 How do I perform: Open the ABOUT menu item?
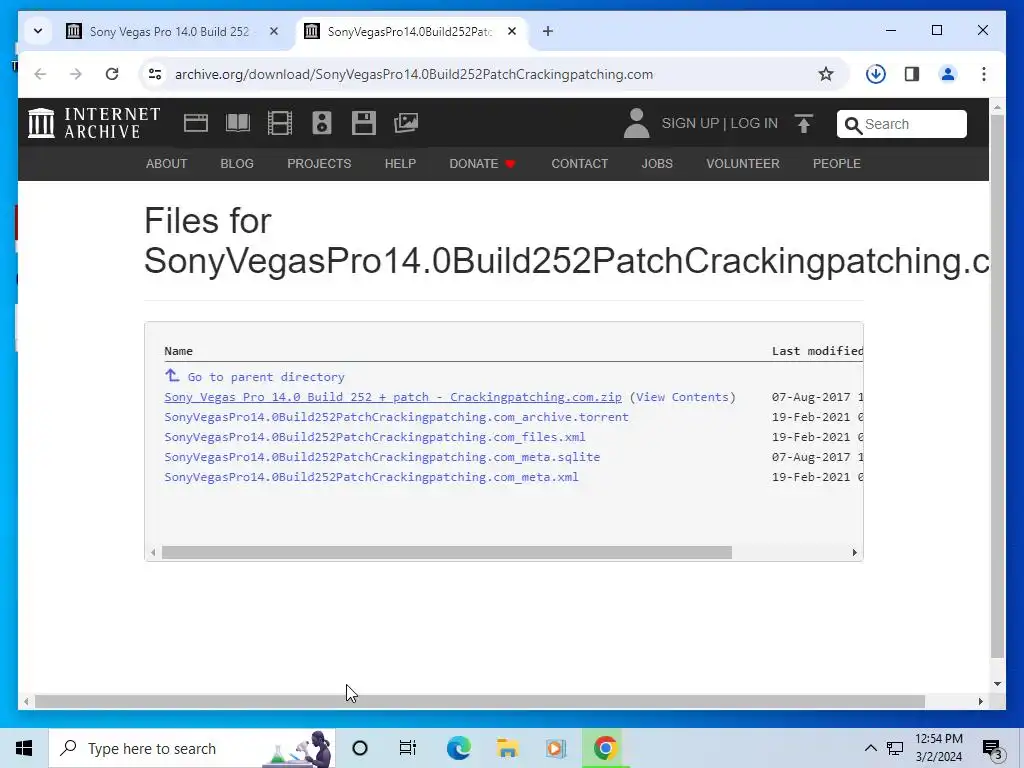click(x=167, y=163)
